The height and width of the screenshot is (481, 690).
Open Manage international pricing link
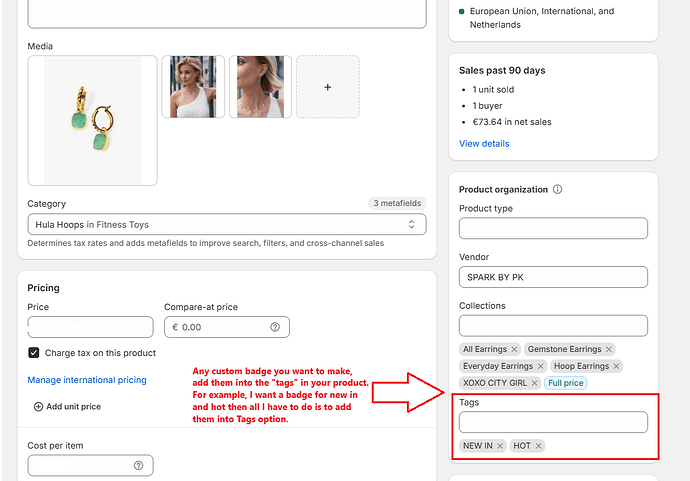(x=87, y=380)
